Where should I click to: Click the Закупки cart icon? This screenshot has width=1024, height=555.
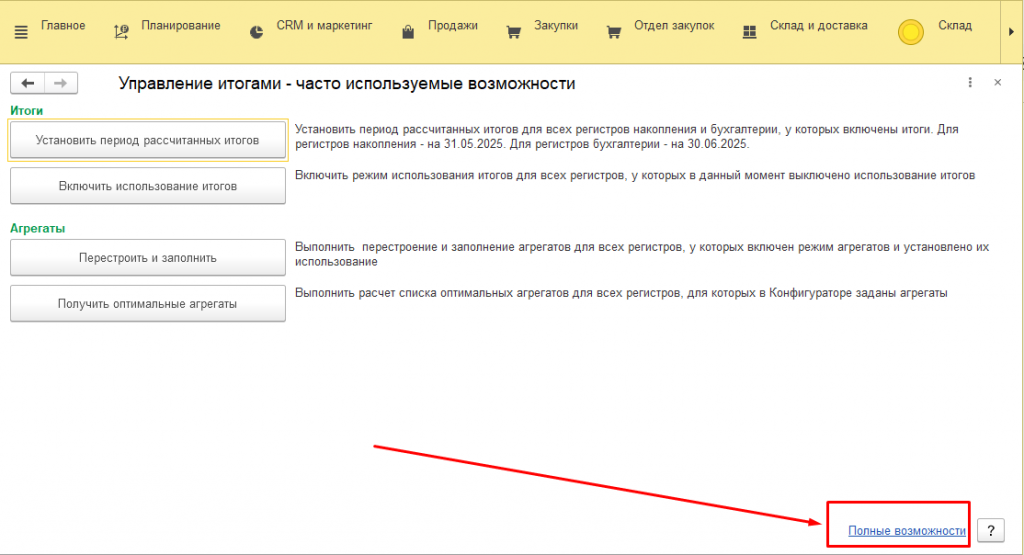pos(514,31)
